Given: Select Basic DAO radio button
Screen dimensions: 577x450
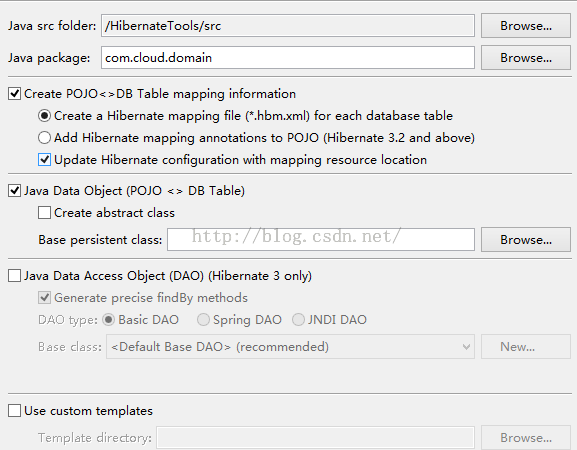Looking at the screenshot, I should click(109, 320).
